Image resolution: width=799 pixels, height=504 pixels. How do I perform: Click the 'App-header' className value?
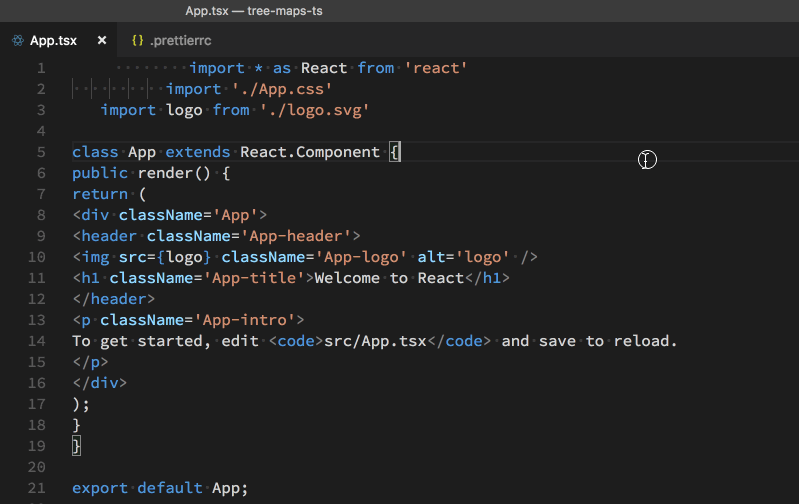[x=305, y=236]
